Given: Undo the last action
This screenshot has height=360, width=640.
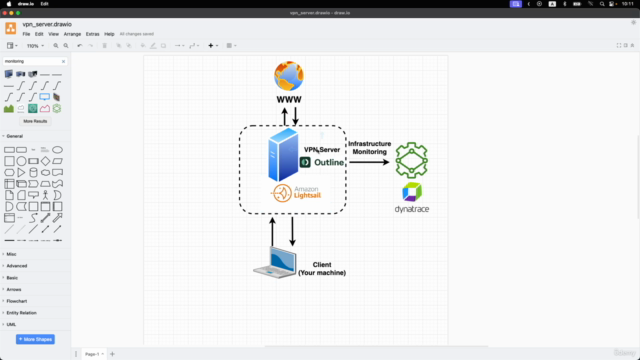Looking at the screenshot, I should point(80,46).
